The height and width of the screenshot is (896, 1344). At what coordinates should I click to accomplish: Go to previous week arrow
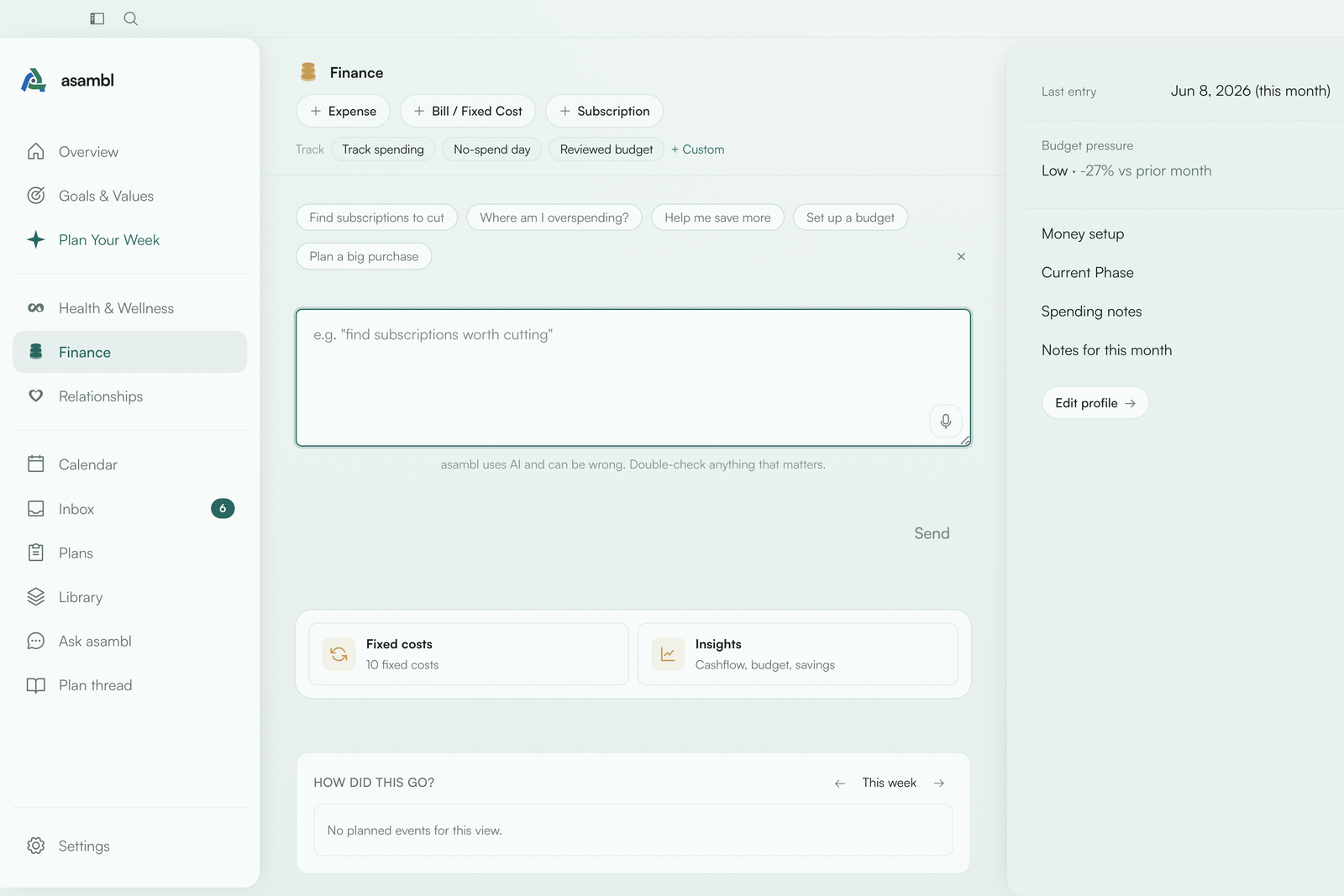[840, 783]
